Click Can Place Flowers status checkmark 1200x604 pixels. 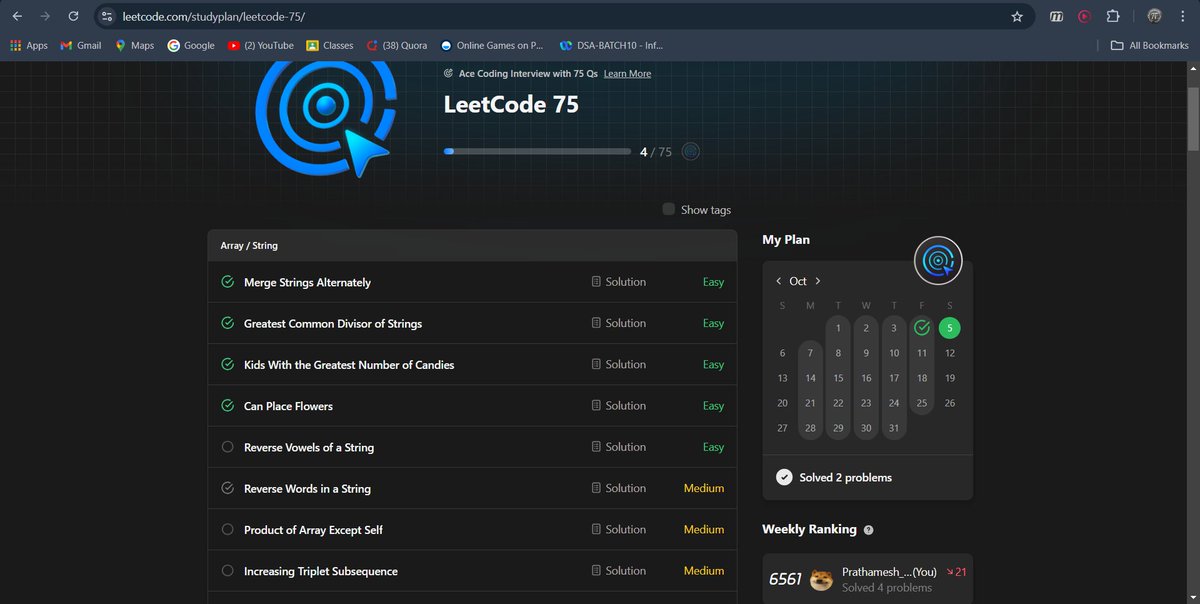tap(227, 406)
